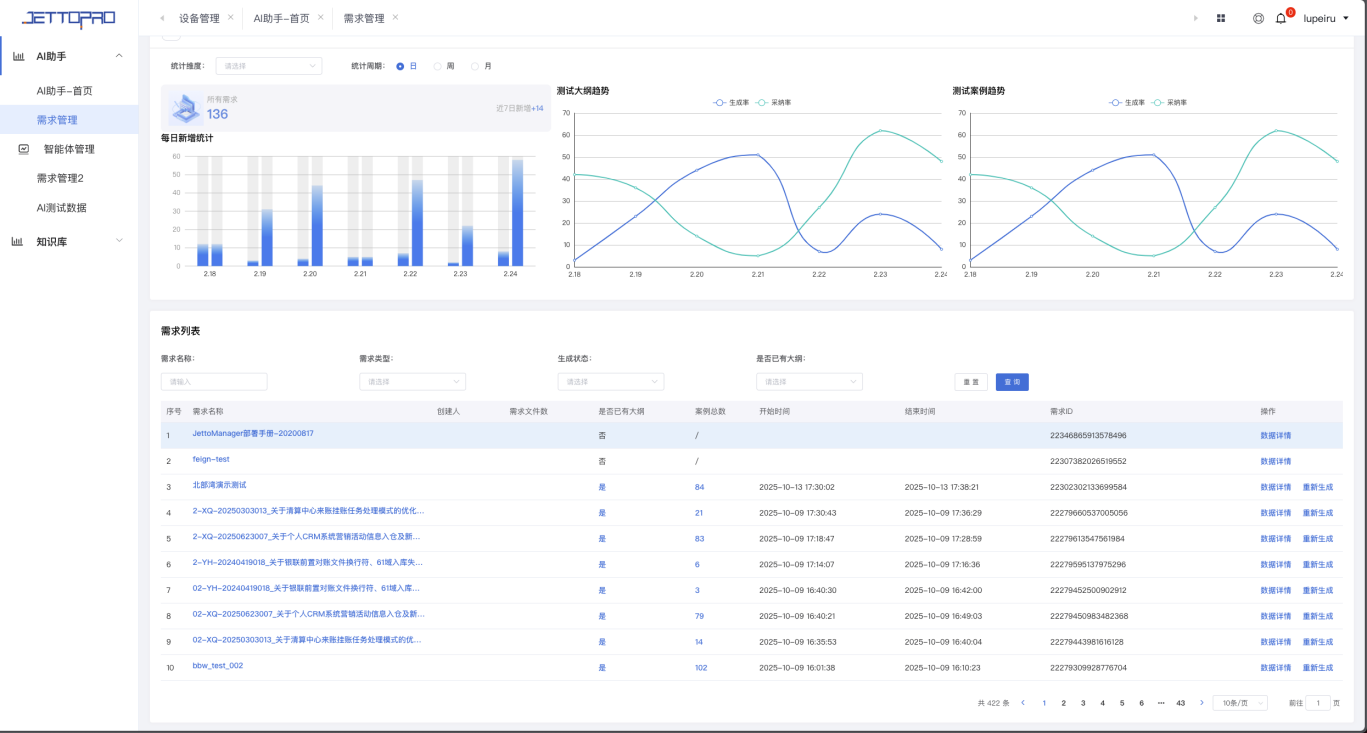Toggle 生成率 legend in 测试大纲趋势 chart
1367x733 pixels.
click(731, 102)
